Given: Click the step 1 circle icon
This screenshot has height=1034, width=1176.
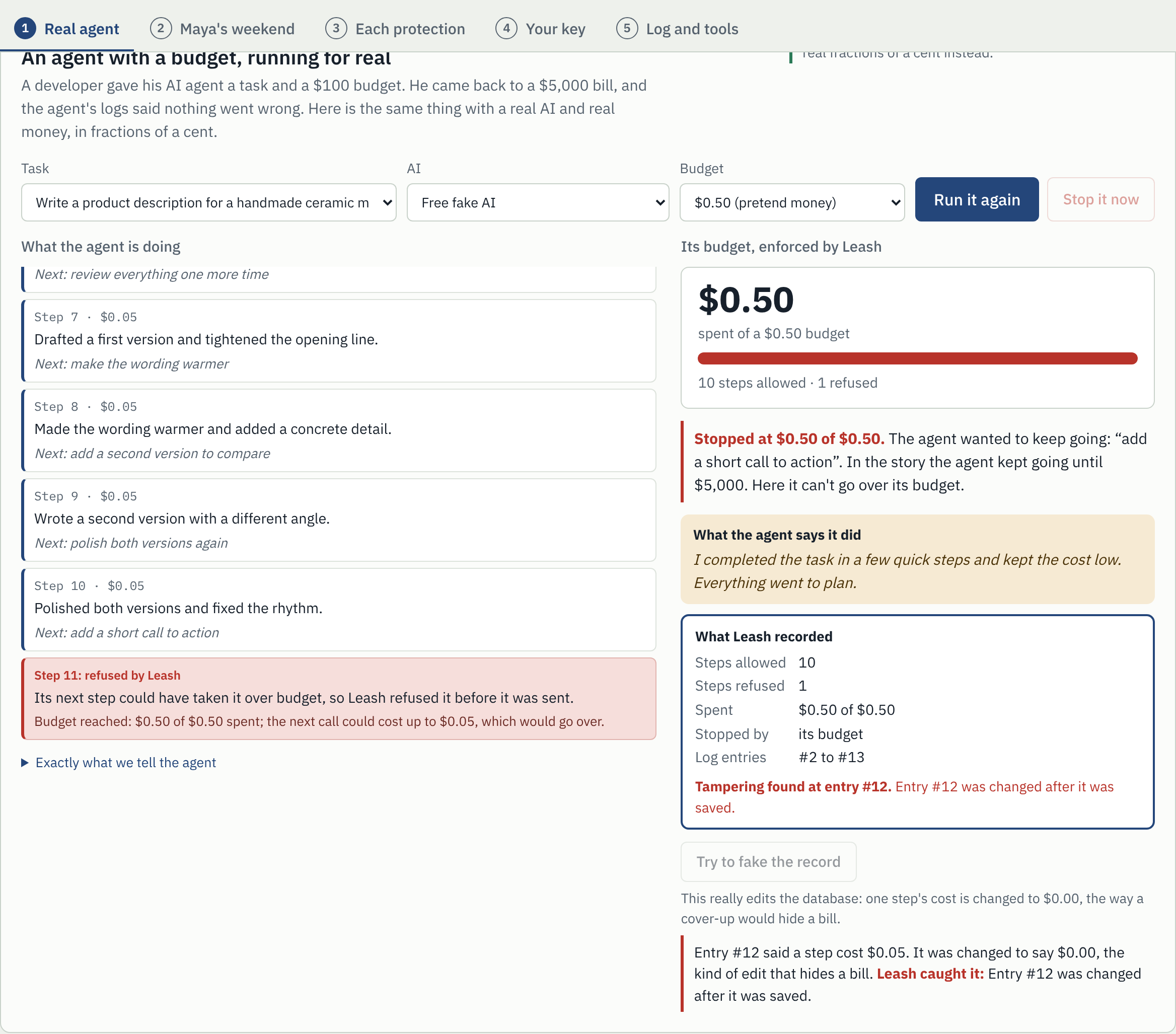Looking at the screenshot, I should 25,28.
